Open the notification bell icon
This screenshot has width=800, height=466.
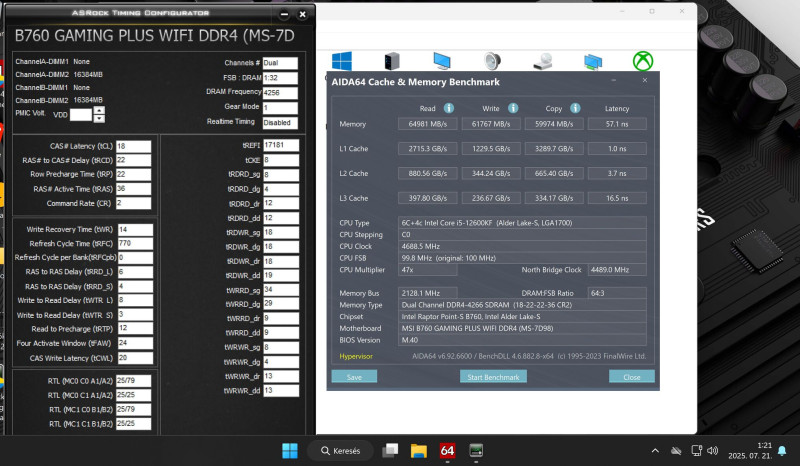tap(782, 451)
